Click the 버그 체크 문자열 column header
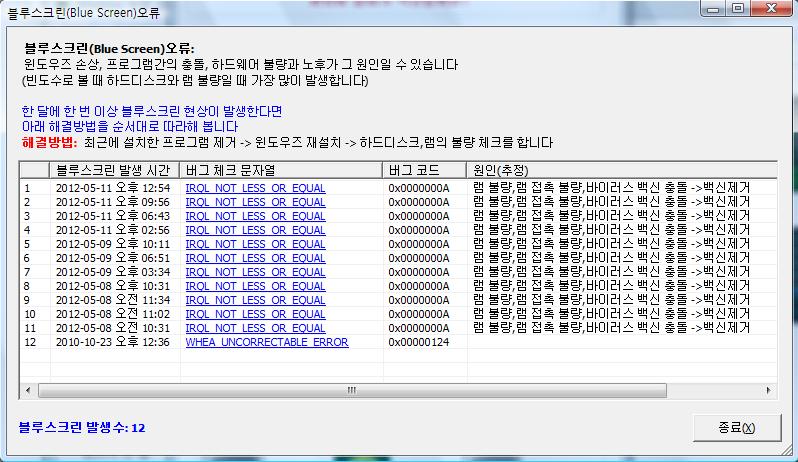 (281, 170)
